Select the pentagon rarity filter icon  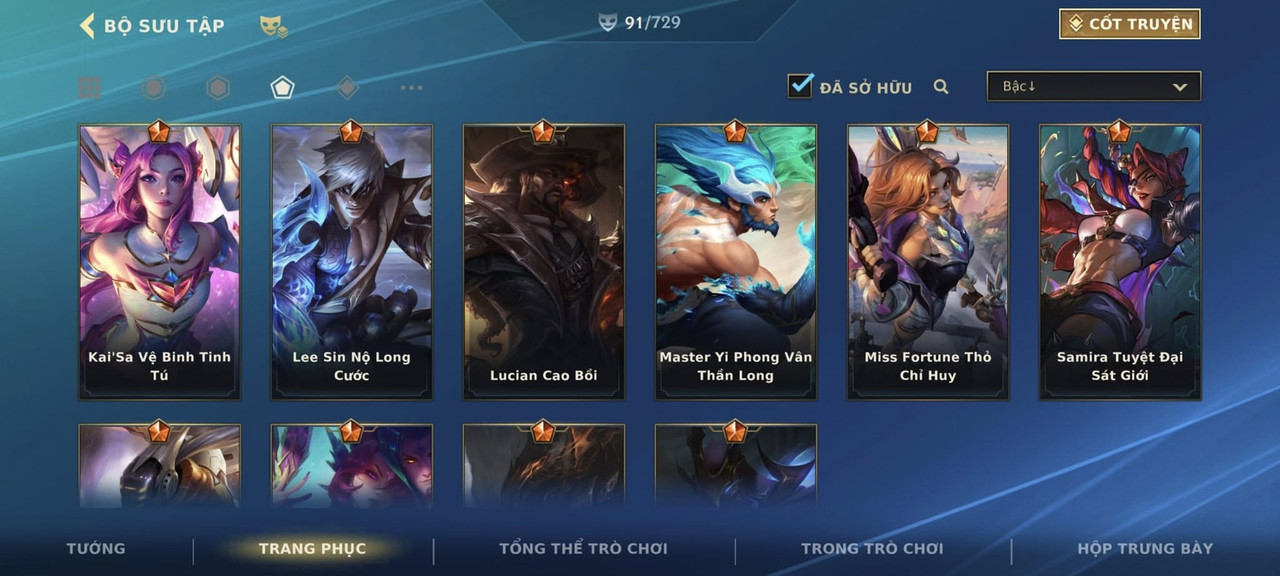pos(282,88)
